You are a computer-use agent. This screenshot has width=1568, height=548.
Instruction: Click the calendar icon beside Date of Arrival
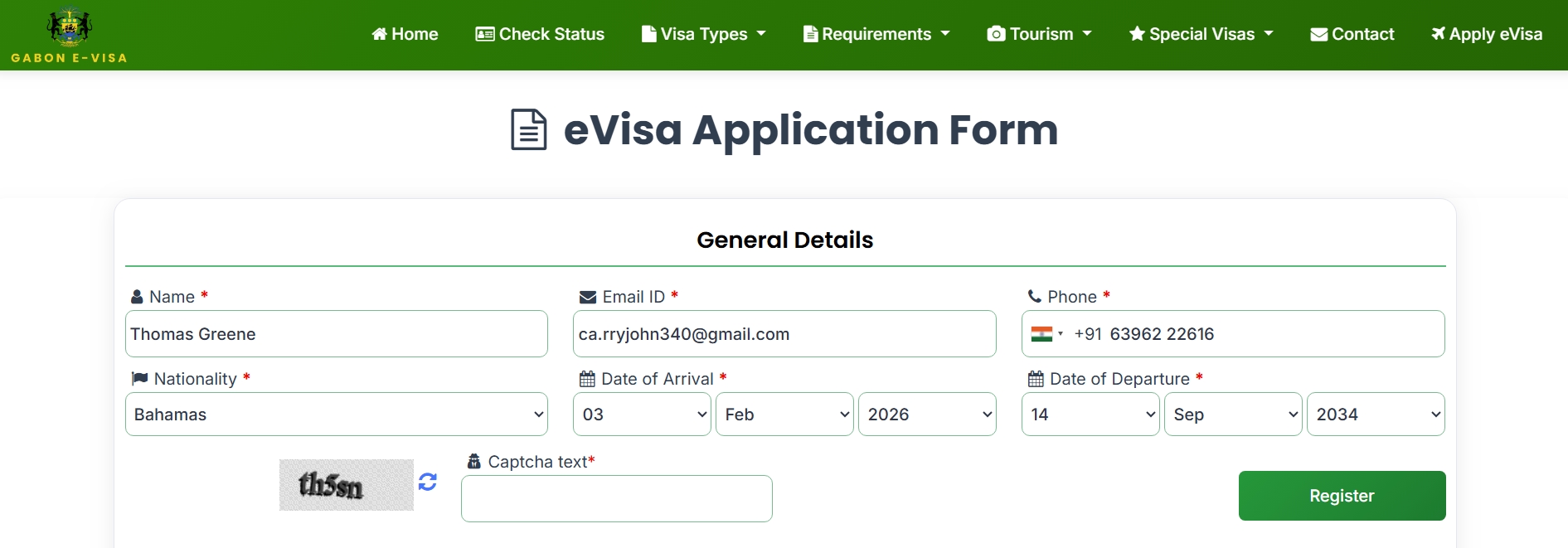[x=587, y=379]
